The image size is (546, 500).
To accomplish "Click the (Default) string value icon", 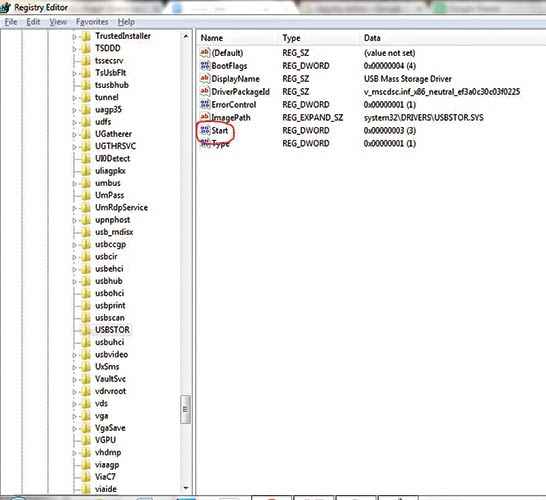I will (205, 53).
